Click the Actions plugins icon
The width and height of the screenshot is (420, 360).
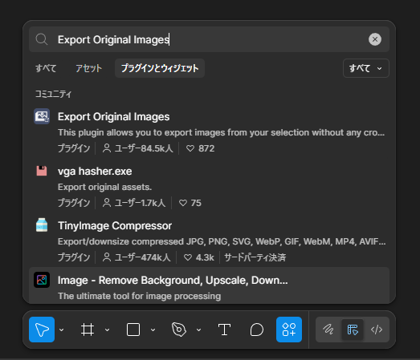coord(289,330)
